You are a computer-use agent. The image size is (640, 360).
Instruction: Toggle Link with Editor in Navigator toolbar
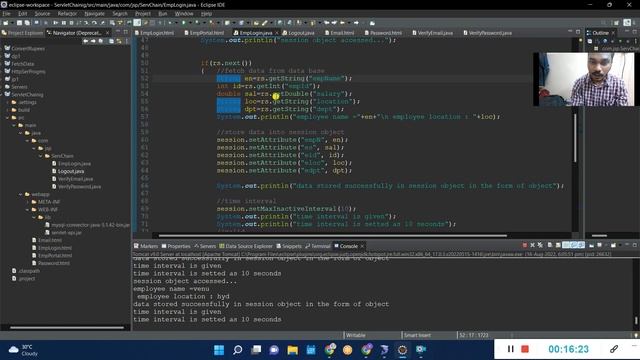click(x=119, y=41)
